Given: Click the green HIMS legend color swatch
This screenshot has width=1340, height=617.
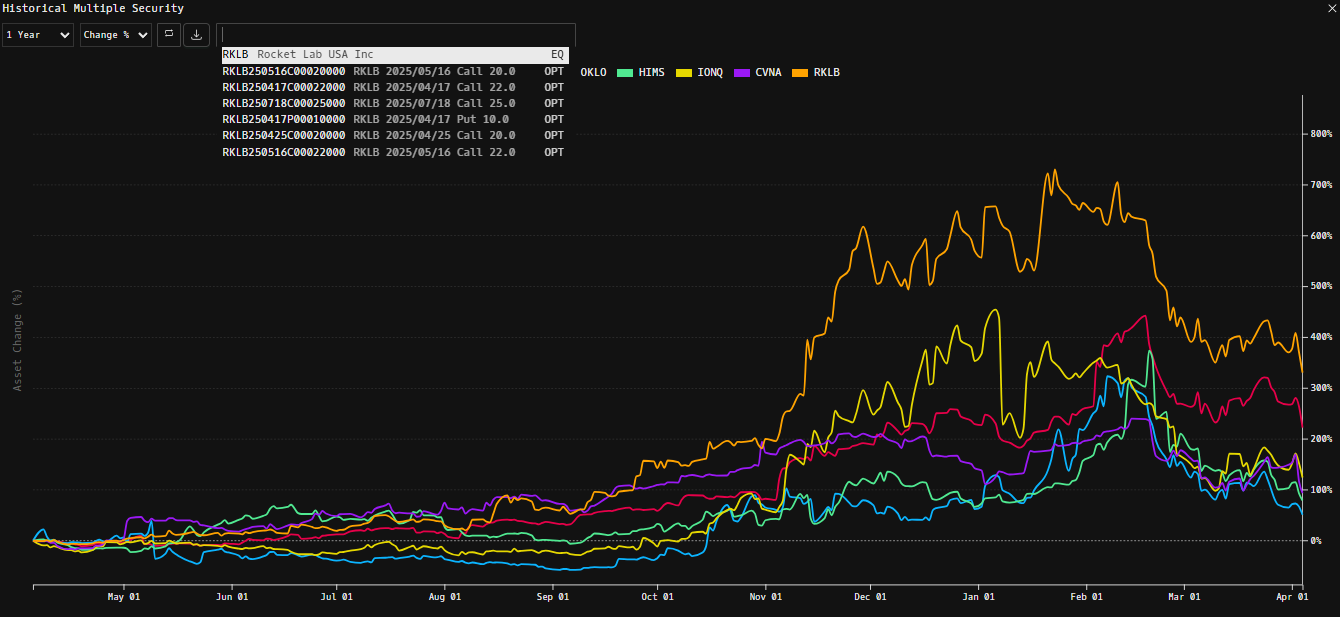Looking at the screenshot, I should pos(625,73).
